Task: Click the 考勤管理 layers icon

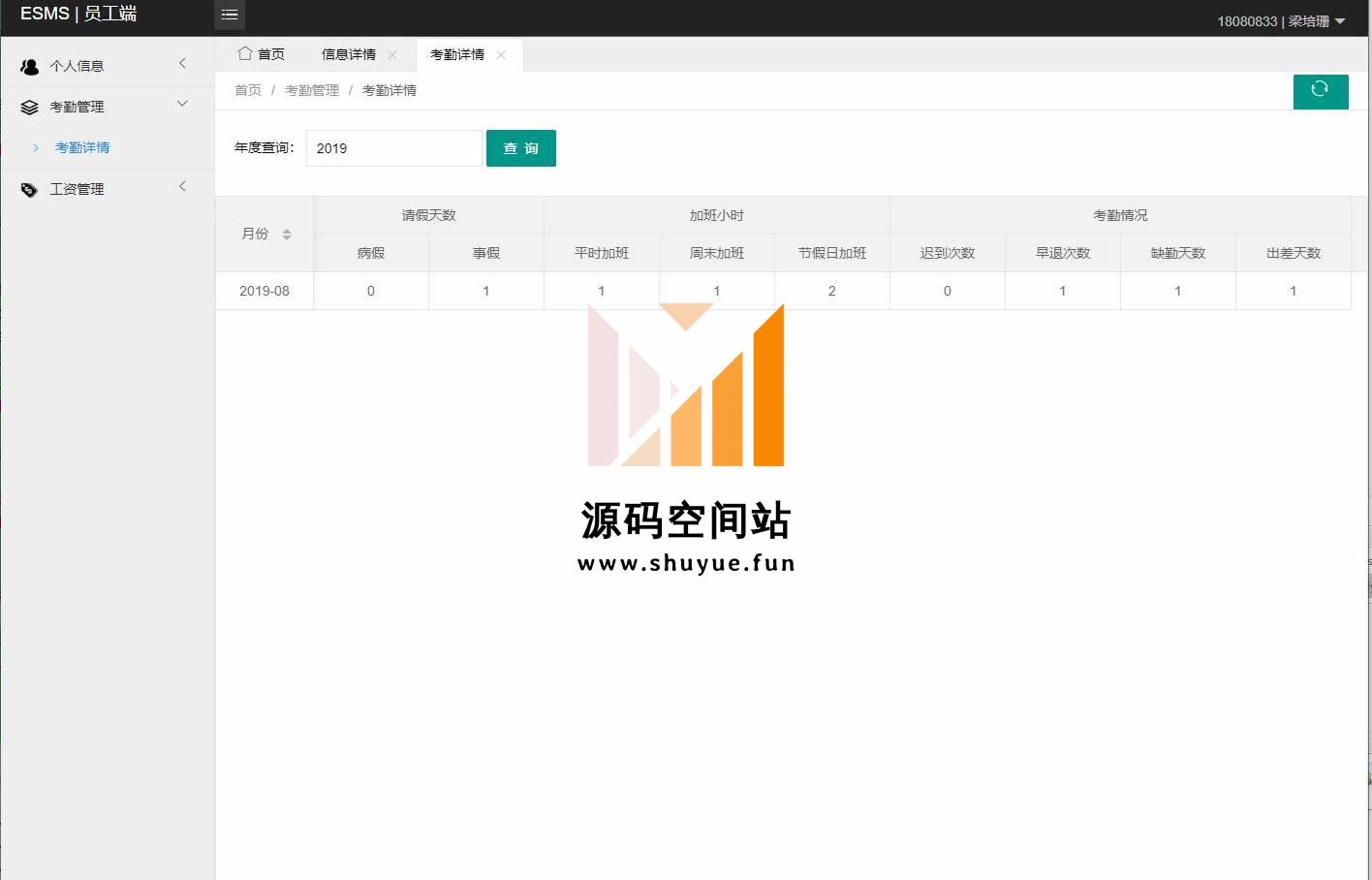Action: coord(30,108)
